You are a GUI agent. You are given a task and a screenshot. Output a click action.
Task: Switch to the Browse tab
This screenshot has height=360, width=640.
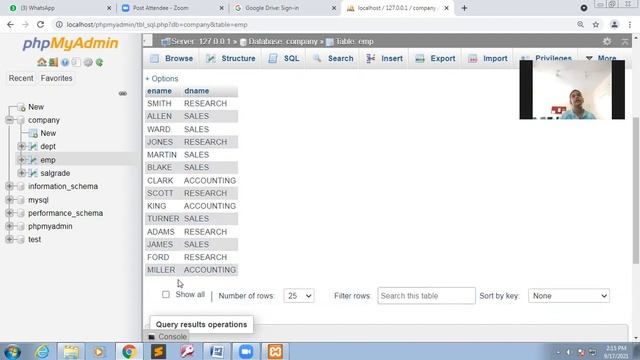click(171, 58)
